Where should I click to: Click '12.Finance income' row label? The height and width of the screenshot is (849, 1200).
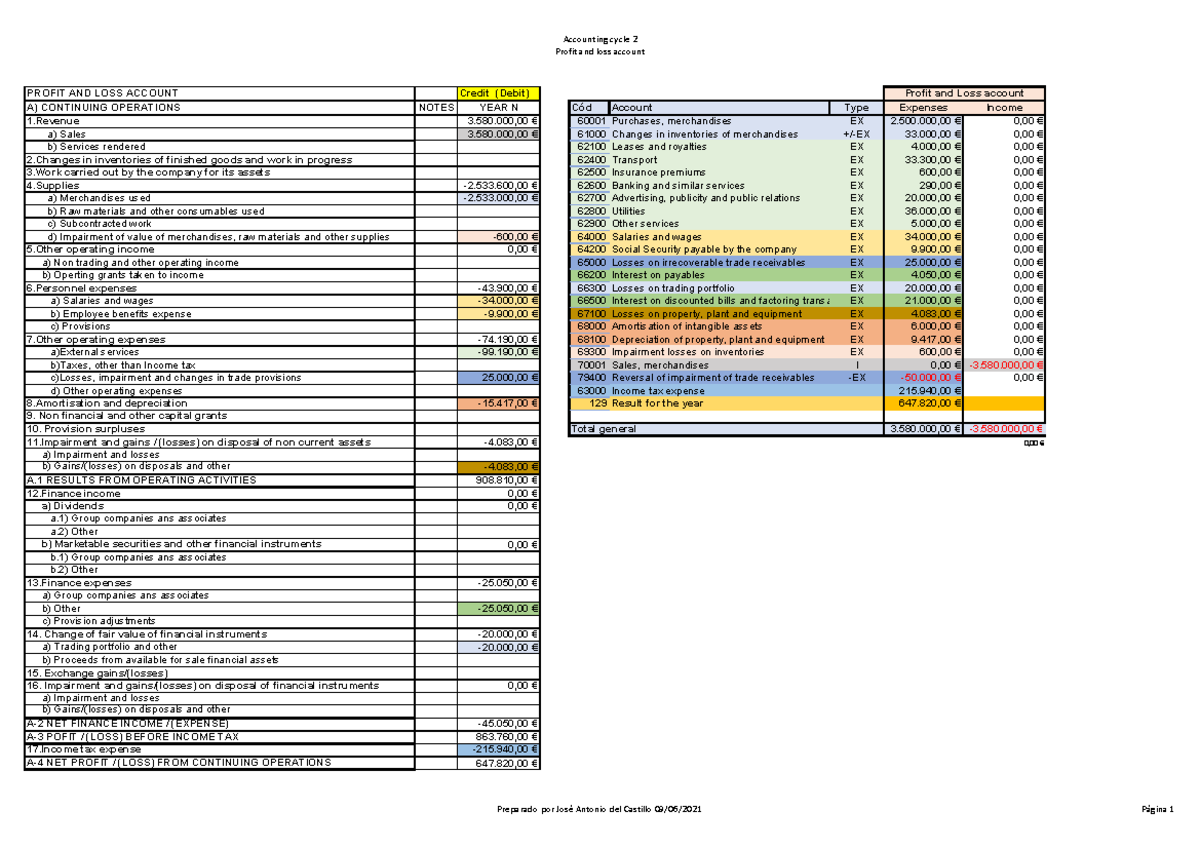click(71, 493)
